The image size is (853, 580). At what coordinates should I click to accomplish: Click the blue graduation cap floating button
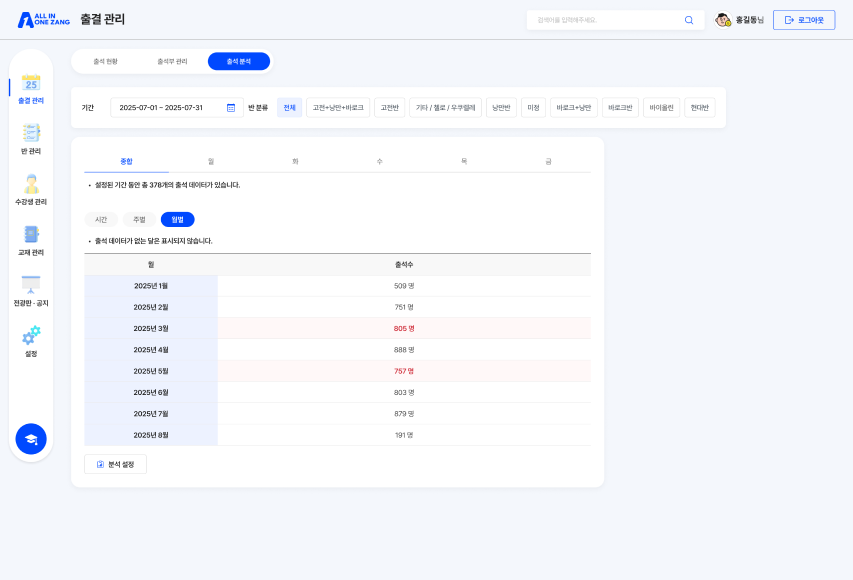[31, 439]
